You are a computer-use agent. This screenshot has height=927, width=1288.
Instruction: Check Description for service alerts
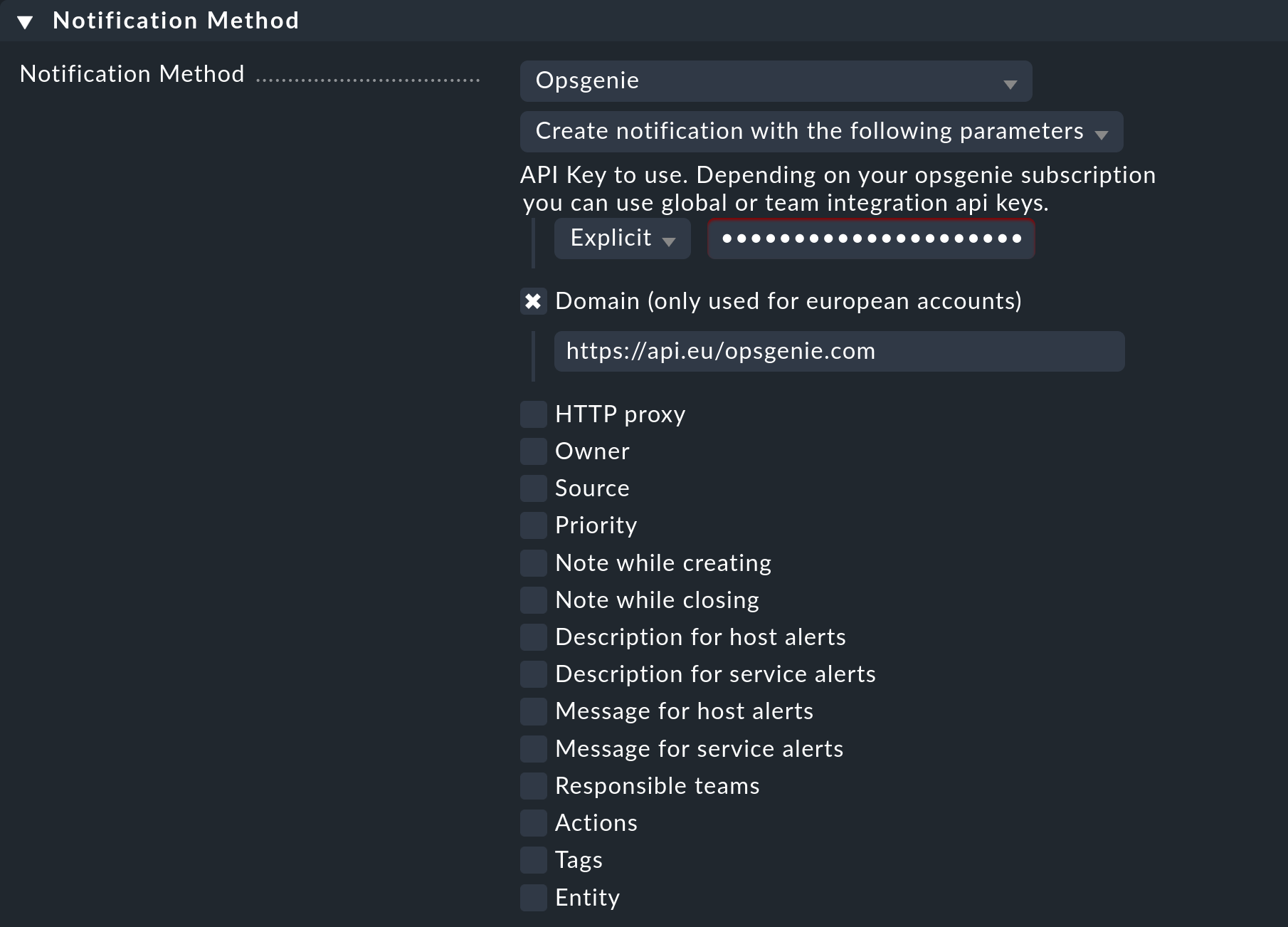(534, 674)
